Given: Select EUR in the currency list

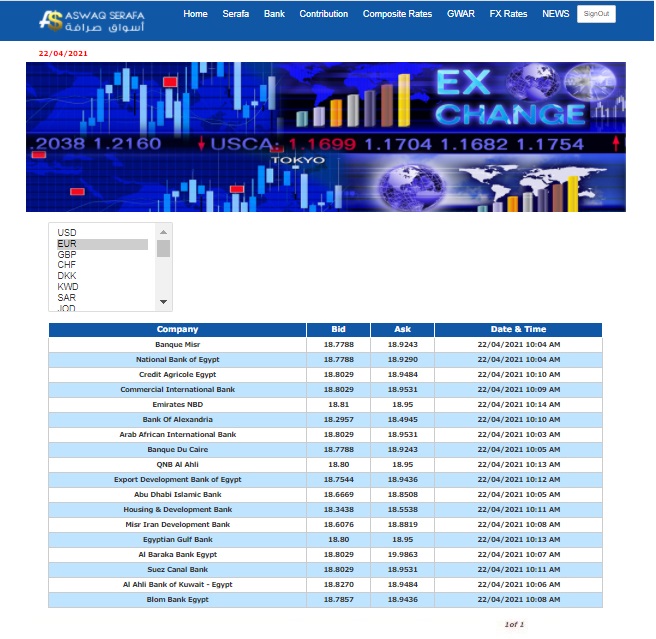Looking at the screenshot, I should click(x=102, y=244).
